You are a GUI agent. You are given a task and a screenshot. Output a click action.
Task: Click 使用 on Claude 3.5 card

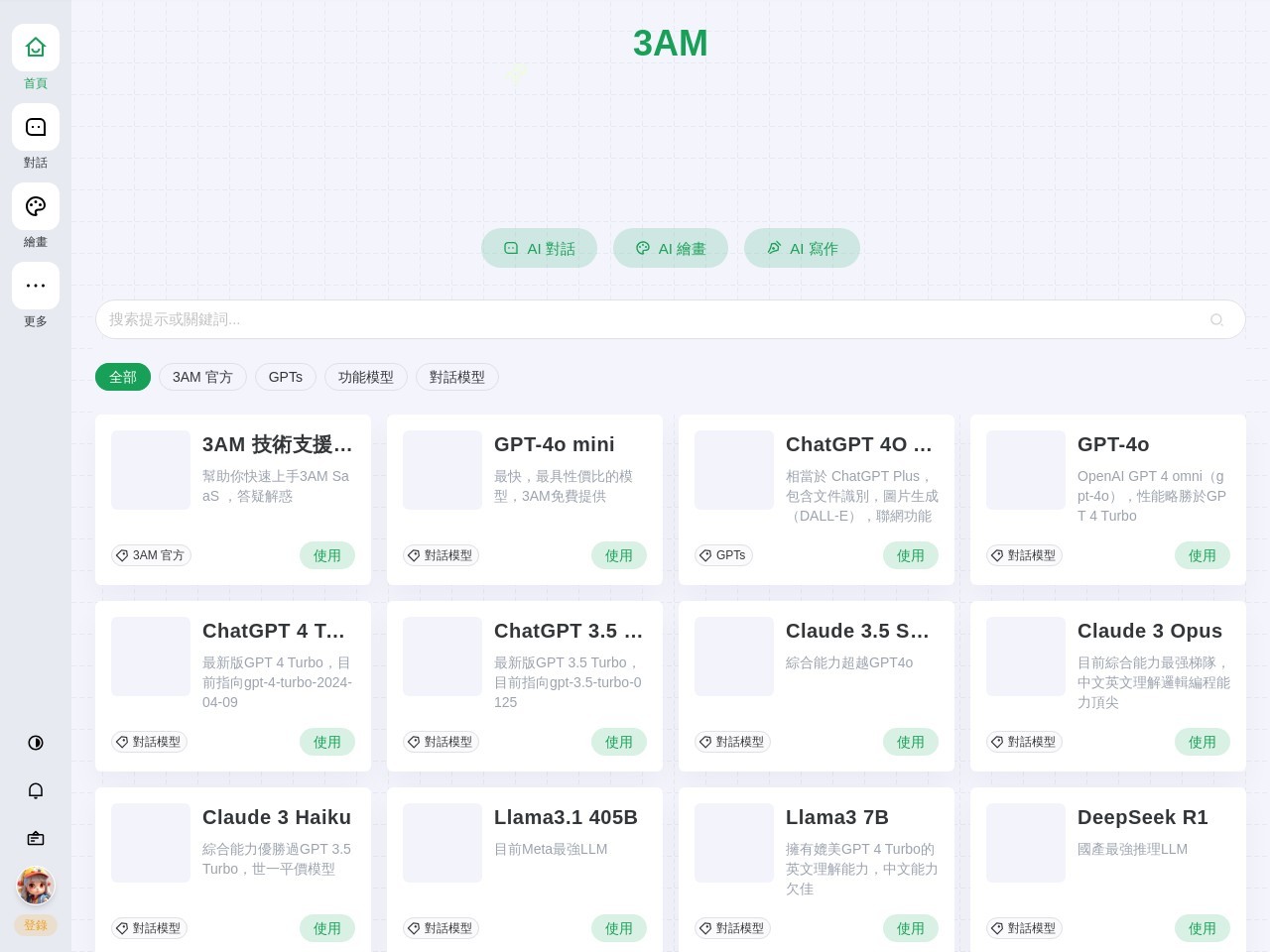[x=911, y=742]
